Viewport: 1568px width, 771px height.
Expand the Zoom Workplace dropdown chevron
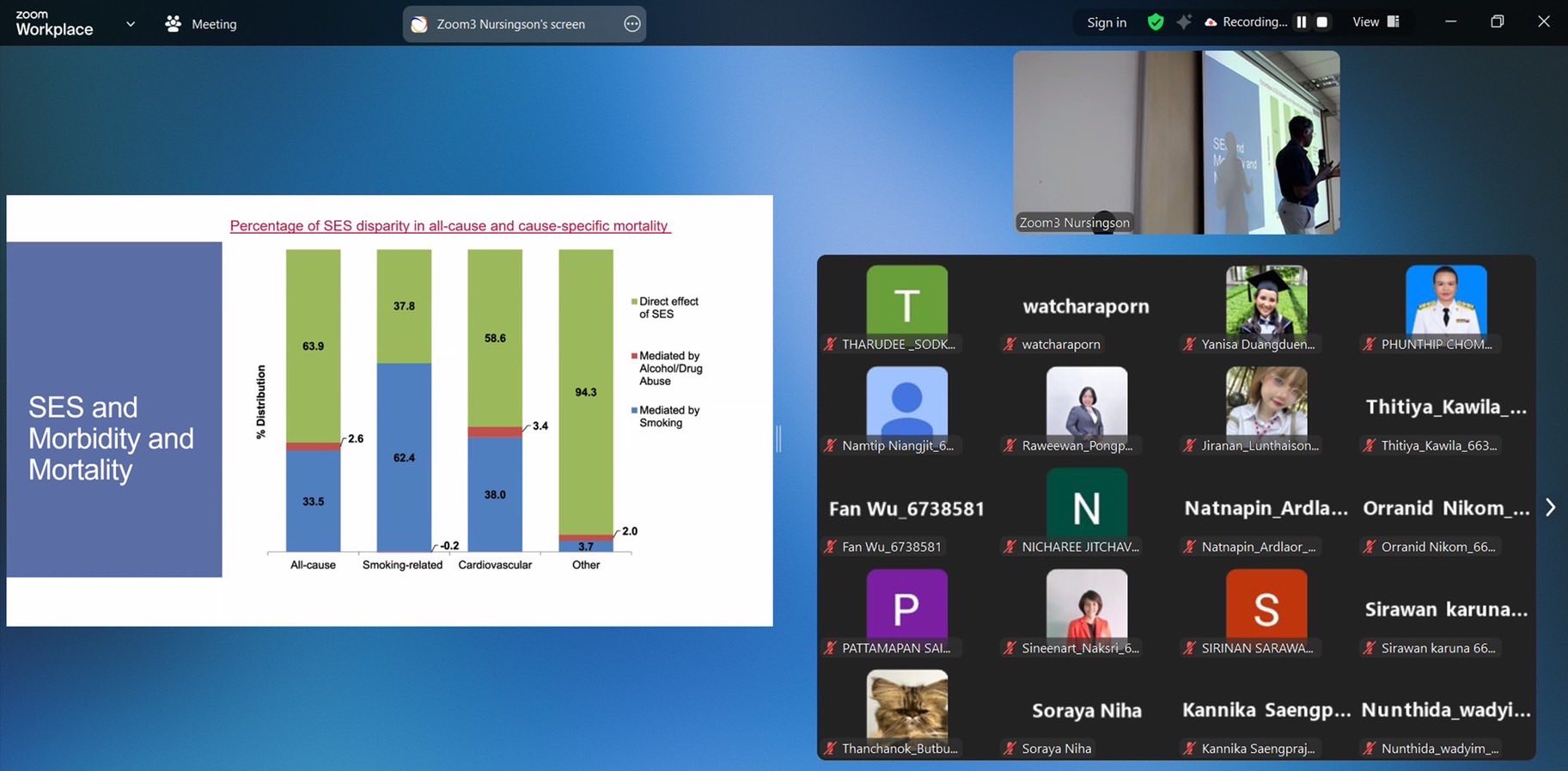tap(131, 24)
